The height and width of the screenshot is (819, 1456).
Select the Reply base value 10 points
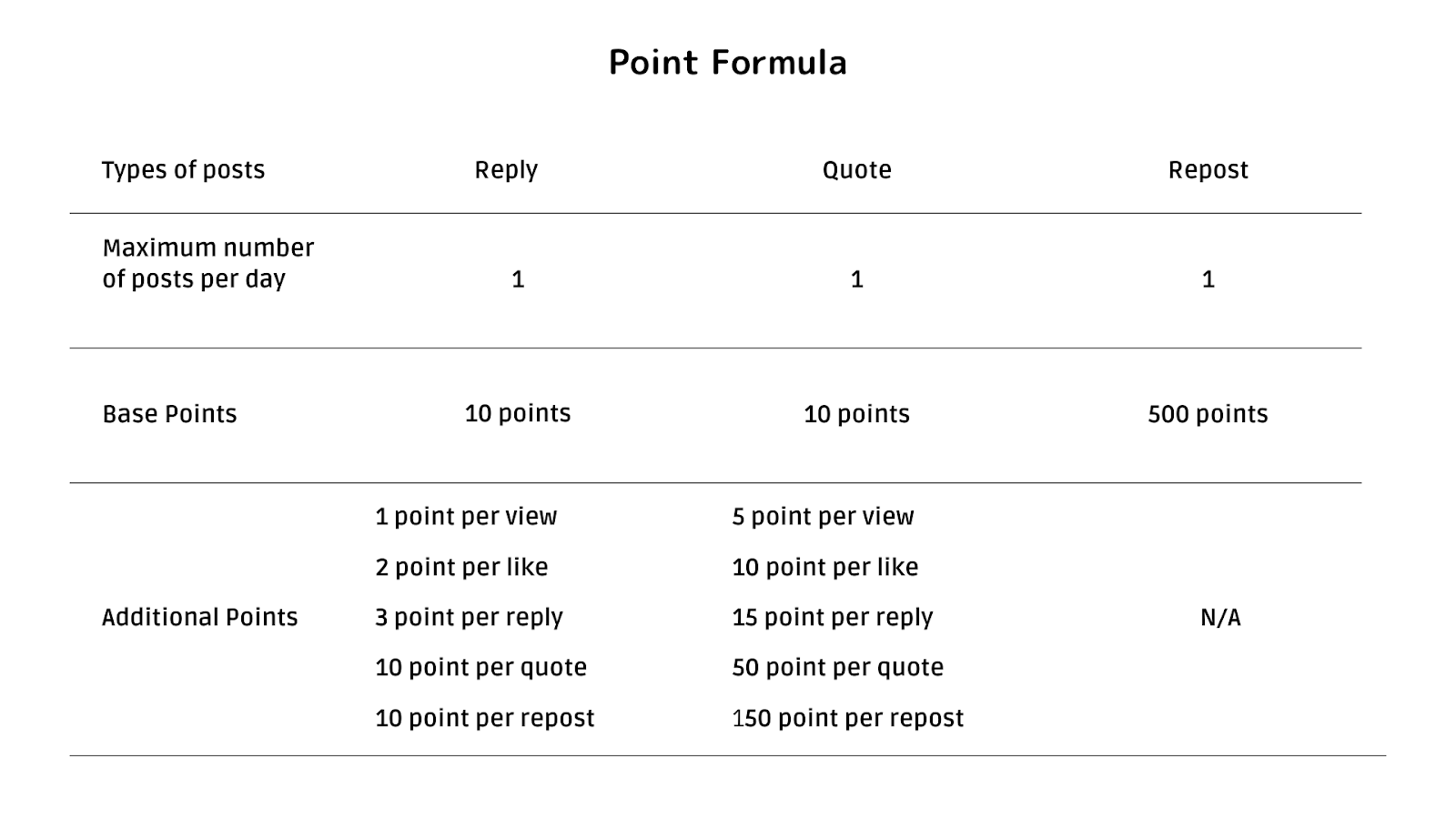tap(517, 413)
